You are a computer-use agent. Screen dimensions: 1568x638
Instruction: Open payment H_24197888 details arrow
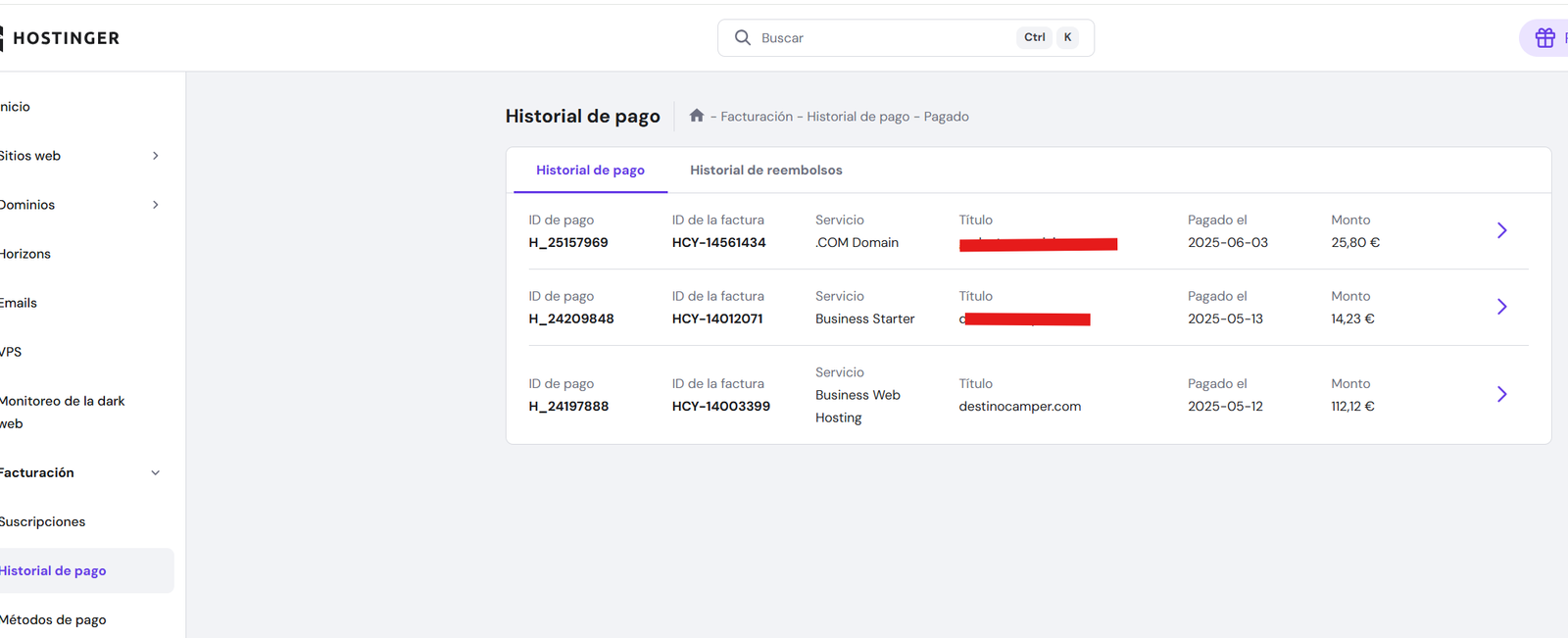[1501, 394]
